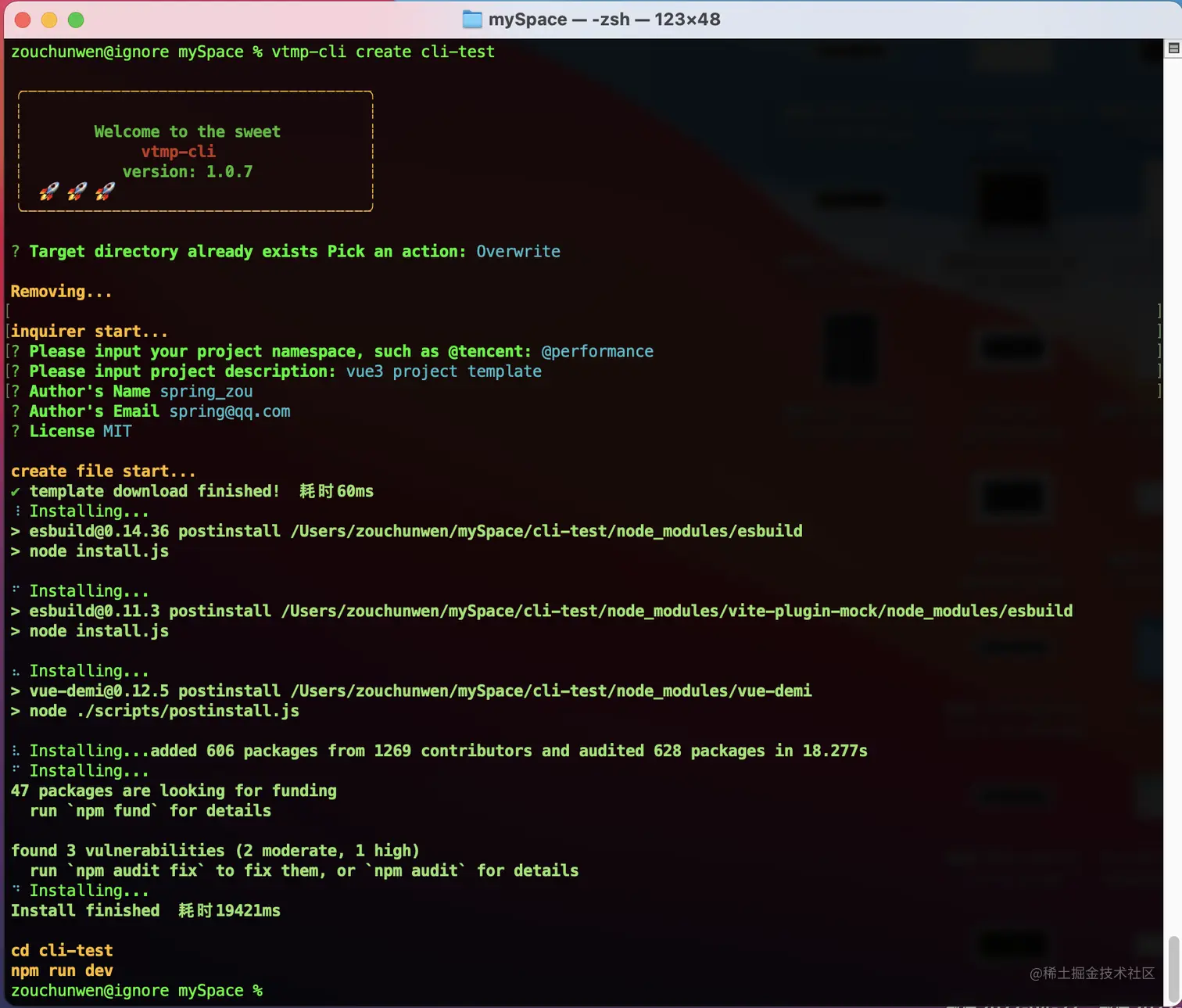Viewport: 1182px width, 1008px height.
Task: Click the window title "mySpace — -zsh — 123×48"
Action: coord(604,20)
